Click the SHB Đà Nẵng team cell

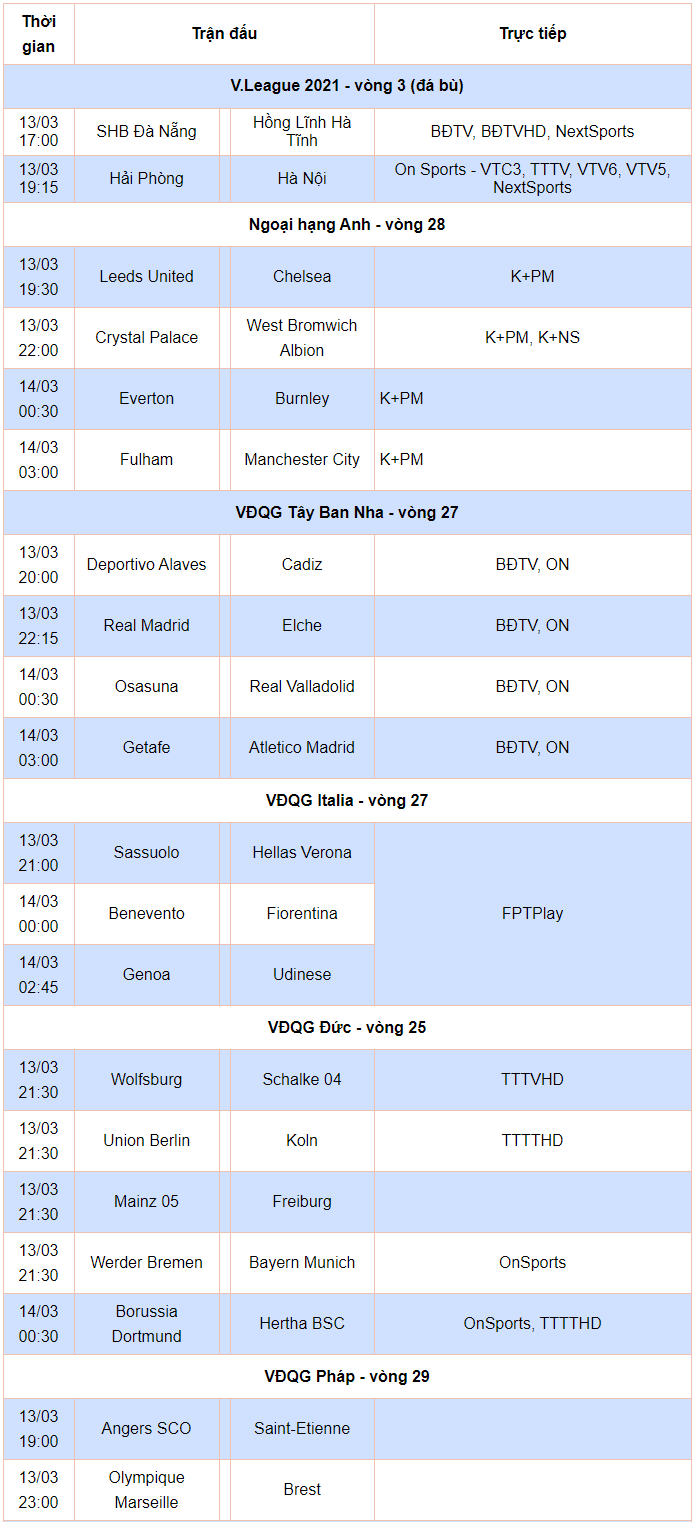click(x=146, y=132)
